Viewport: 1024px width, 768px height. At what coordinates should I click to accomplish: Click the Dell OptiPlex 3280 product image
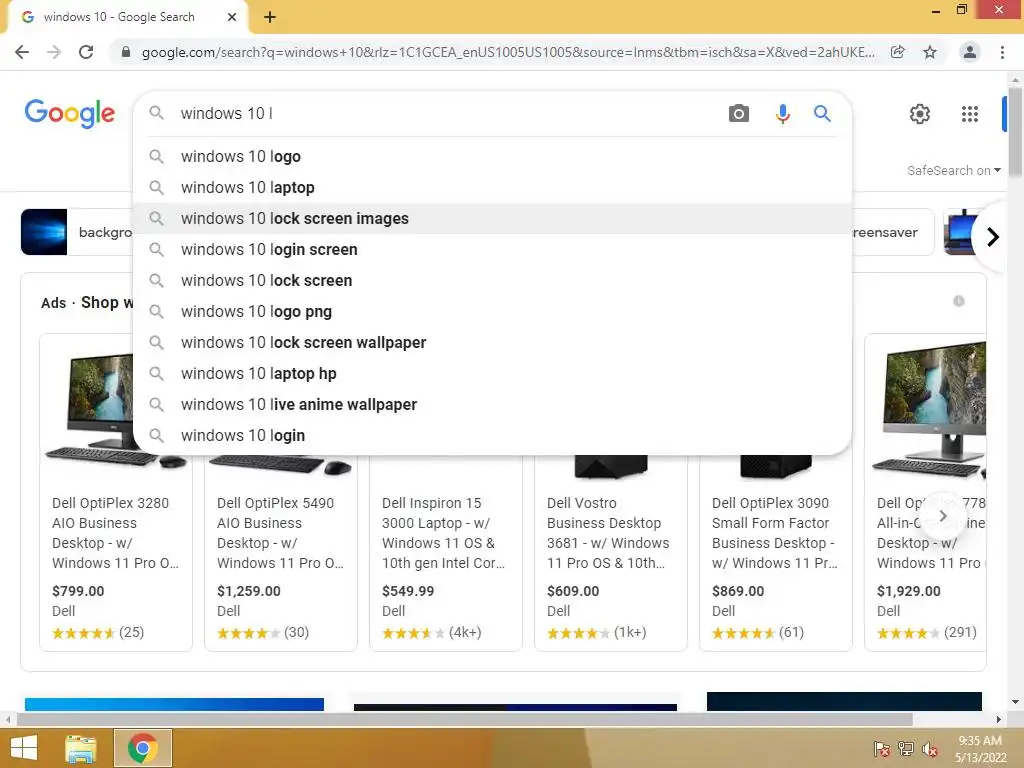click(x=88, y=408)
